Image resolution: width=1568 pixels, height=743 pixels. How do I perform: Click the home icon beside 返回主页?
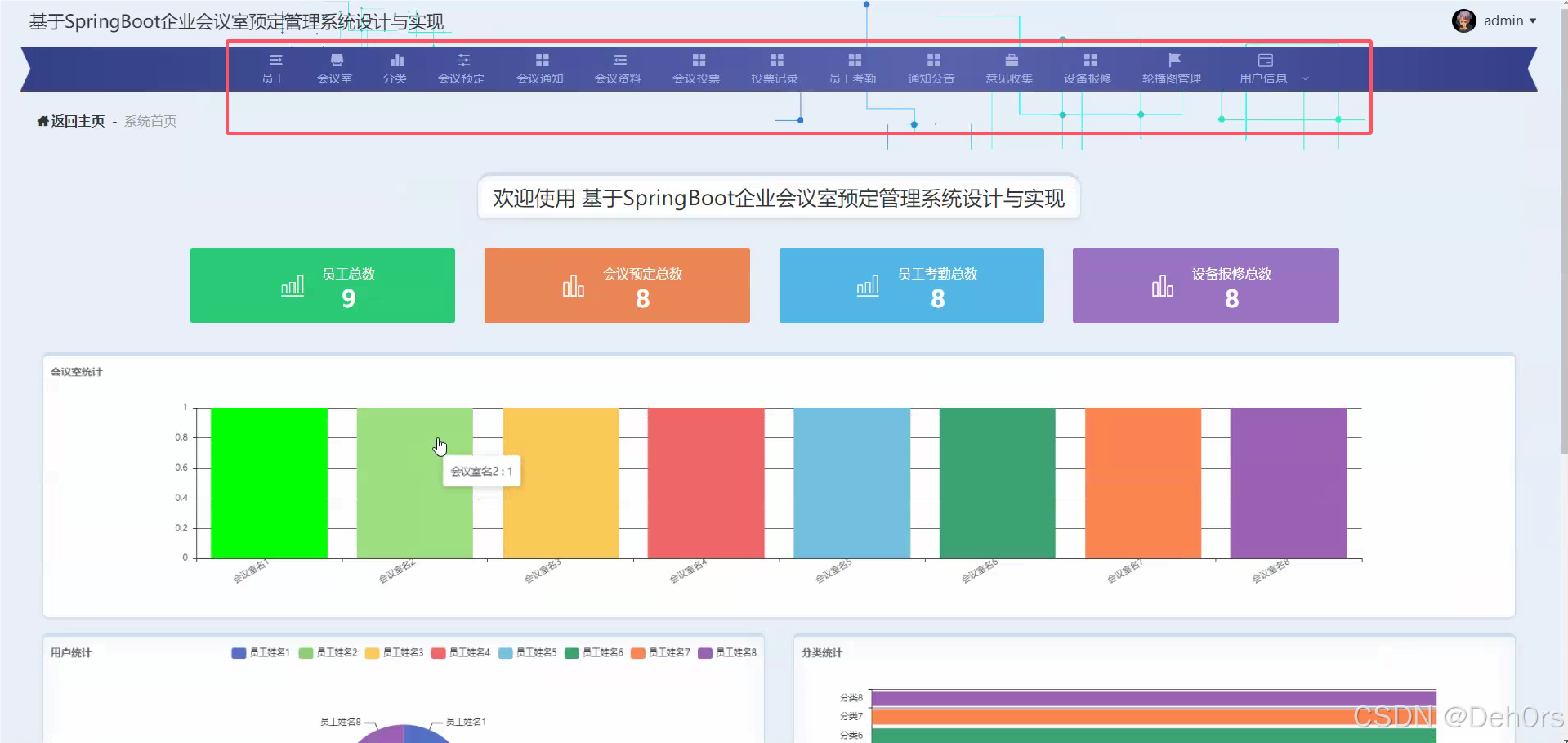click(x=42, y=121)
